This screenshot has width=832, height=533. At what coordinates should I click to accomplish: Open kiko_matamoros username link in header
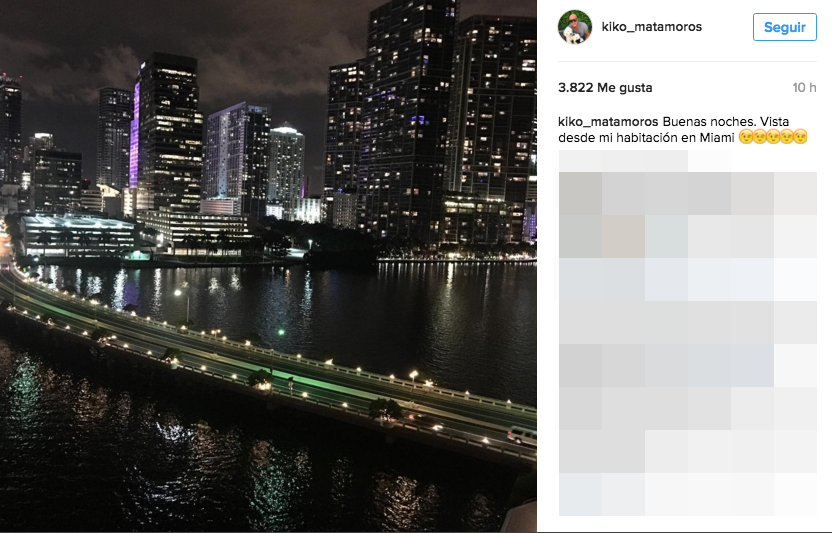click(652, 27)
